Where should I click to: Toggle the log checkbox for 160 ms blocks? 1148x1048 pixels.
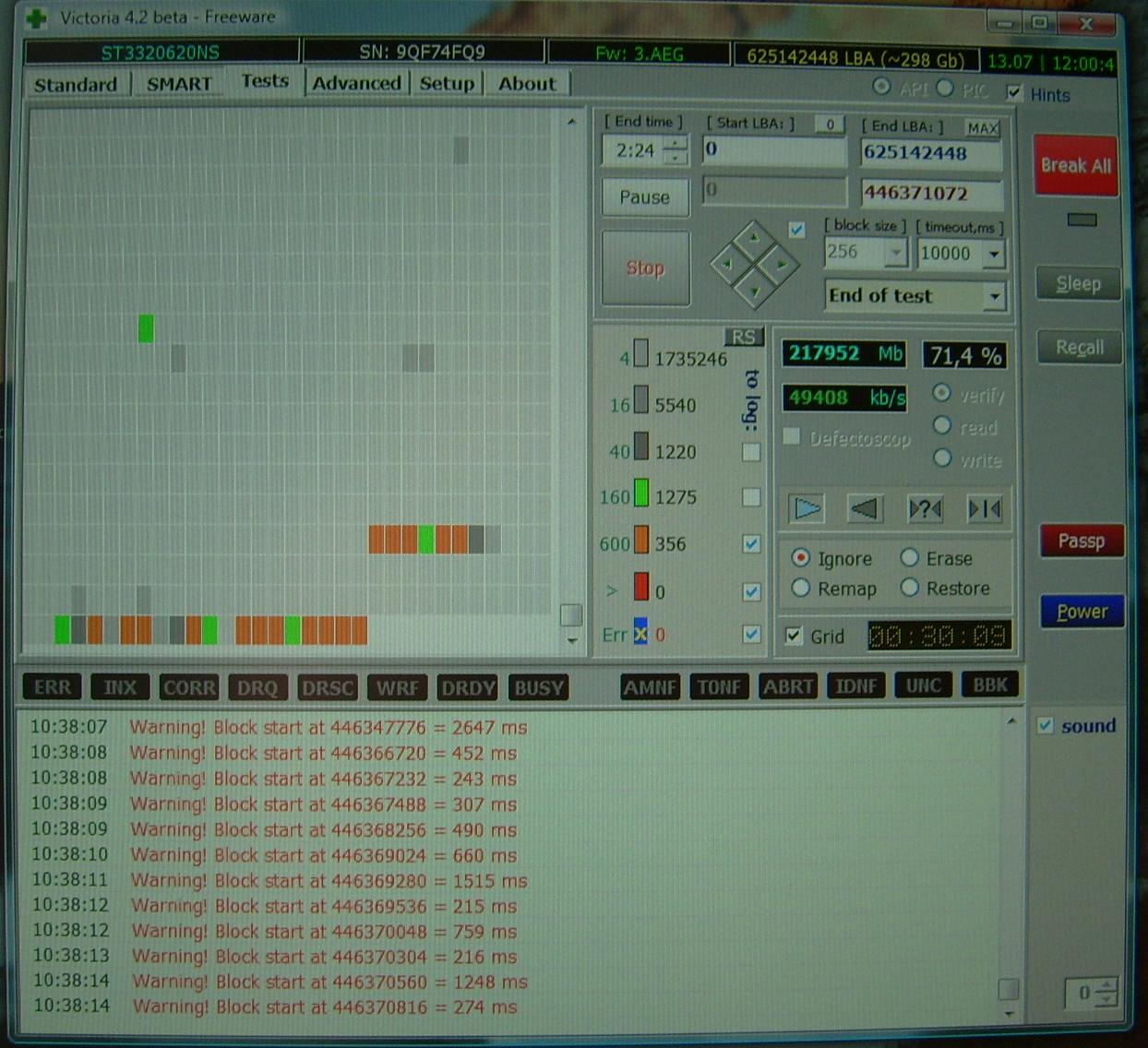(751, 497)
